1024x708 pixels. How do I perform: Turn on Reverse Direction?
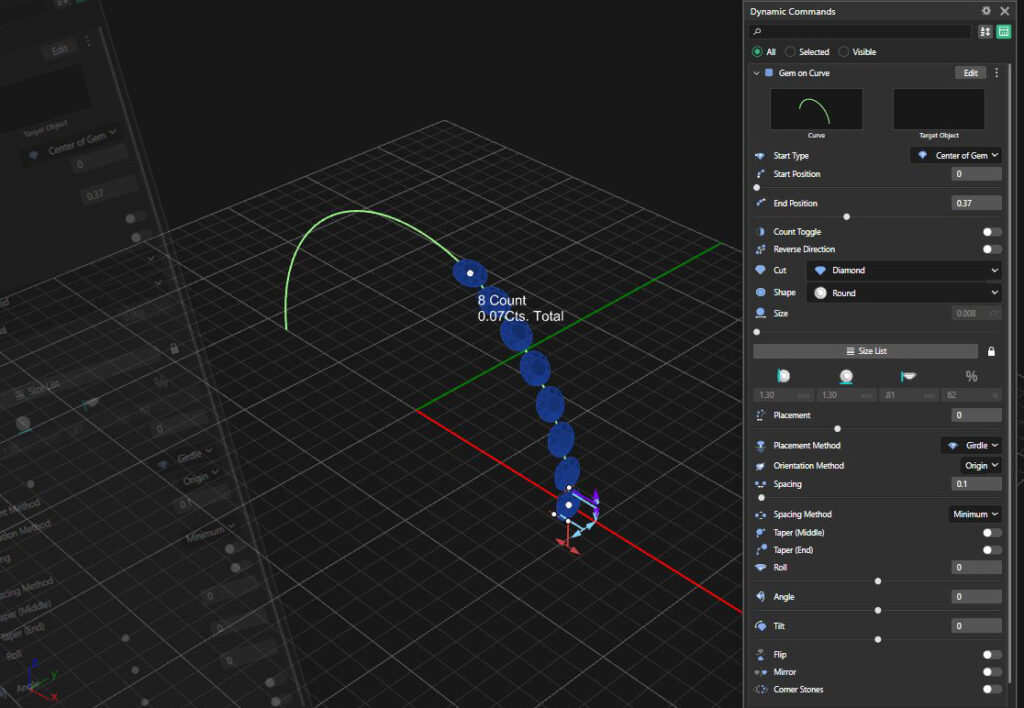(x=991, y=249)
